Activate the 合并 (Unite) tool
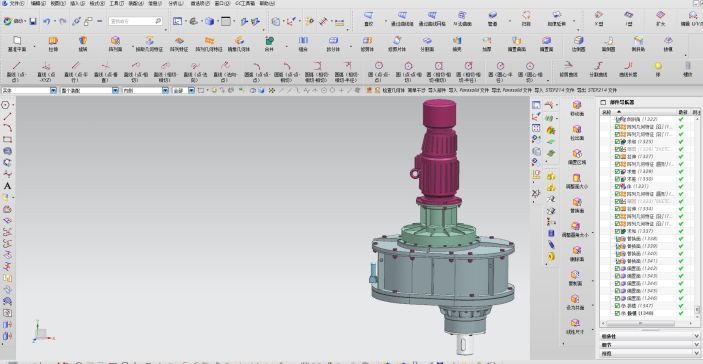This screenshot has height=364, width=703. click(269, 43)
